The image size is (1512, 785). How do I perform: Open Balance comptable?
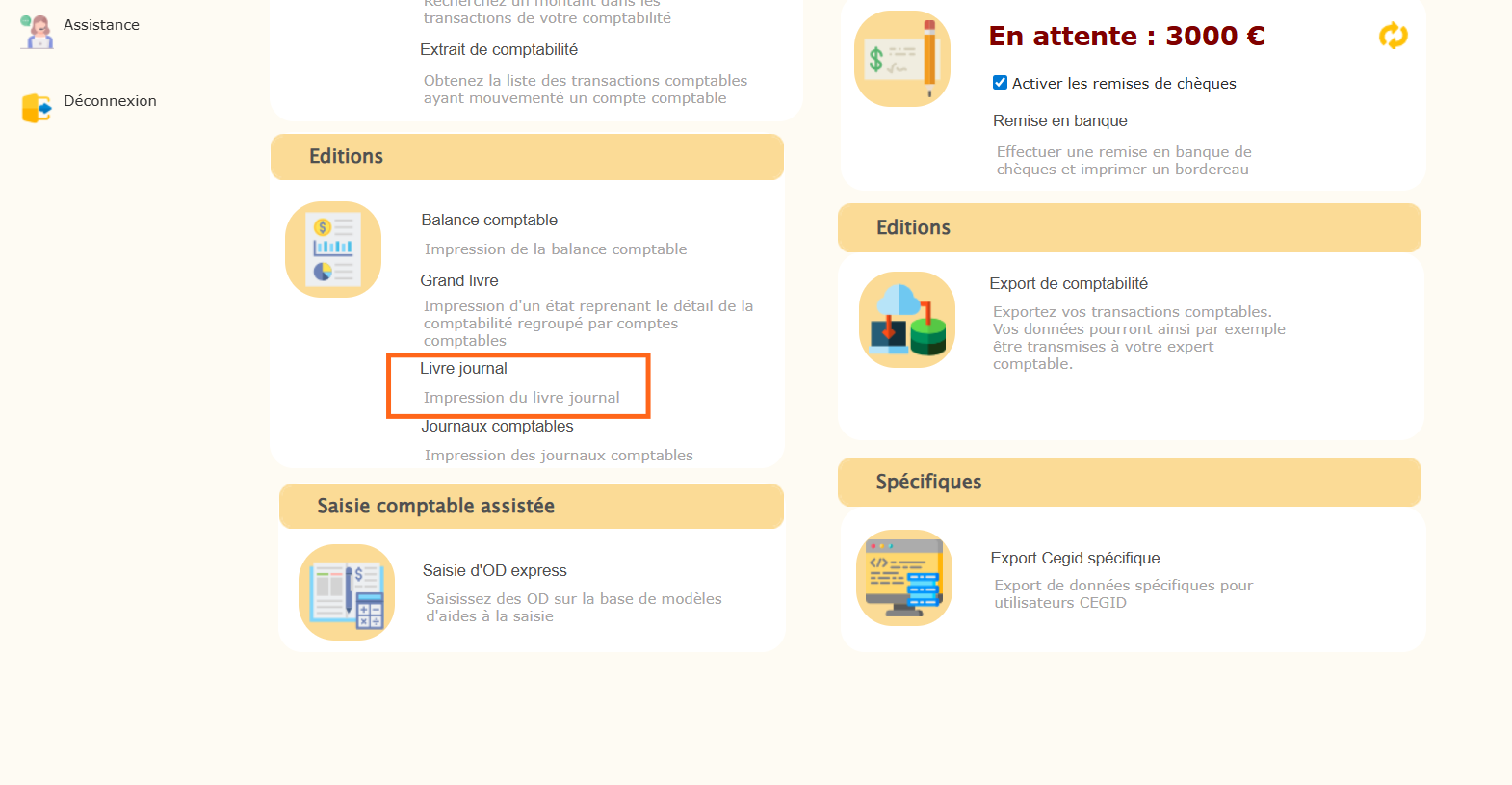point(489,221)
